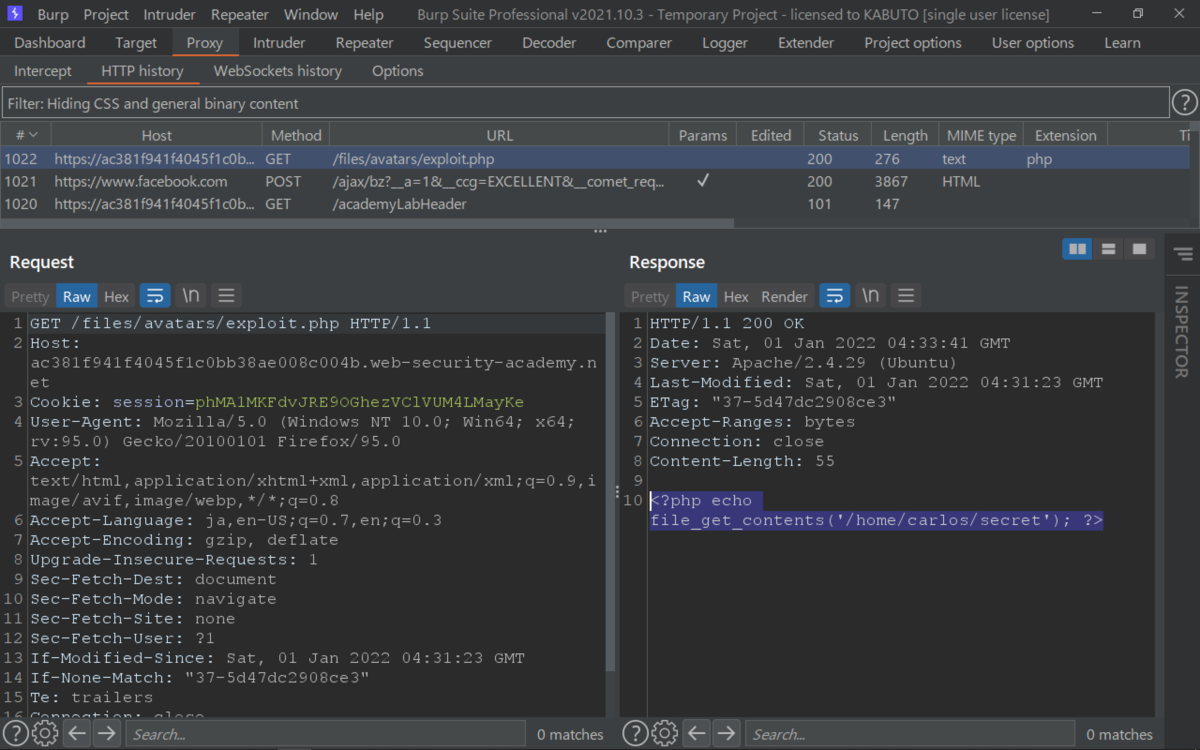Go to previous Response search match
1200x750 pixels.
coord(697,734)
